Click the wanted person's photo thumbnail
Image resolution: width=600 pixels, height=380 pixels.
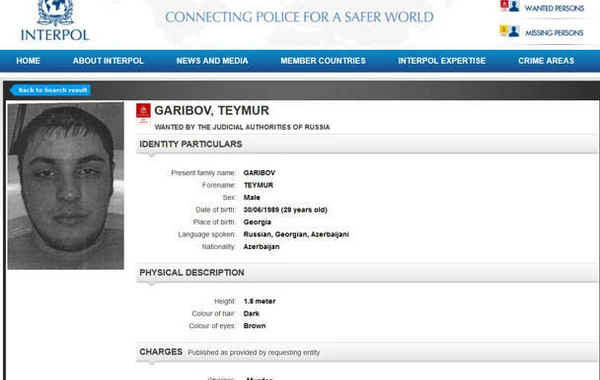(66, 186)
